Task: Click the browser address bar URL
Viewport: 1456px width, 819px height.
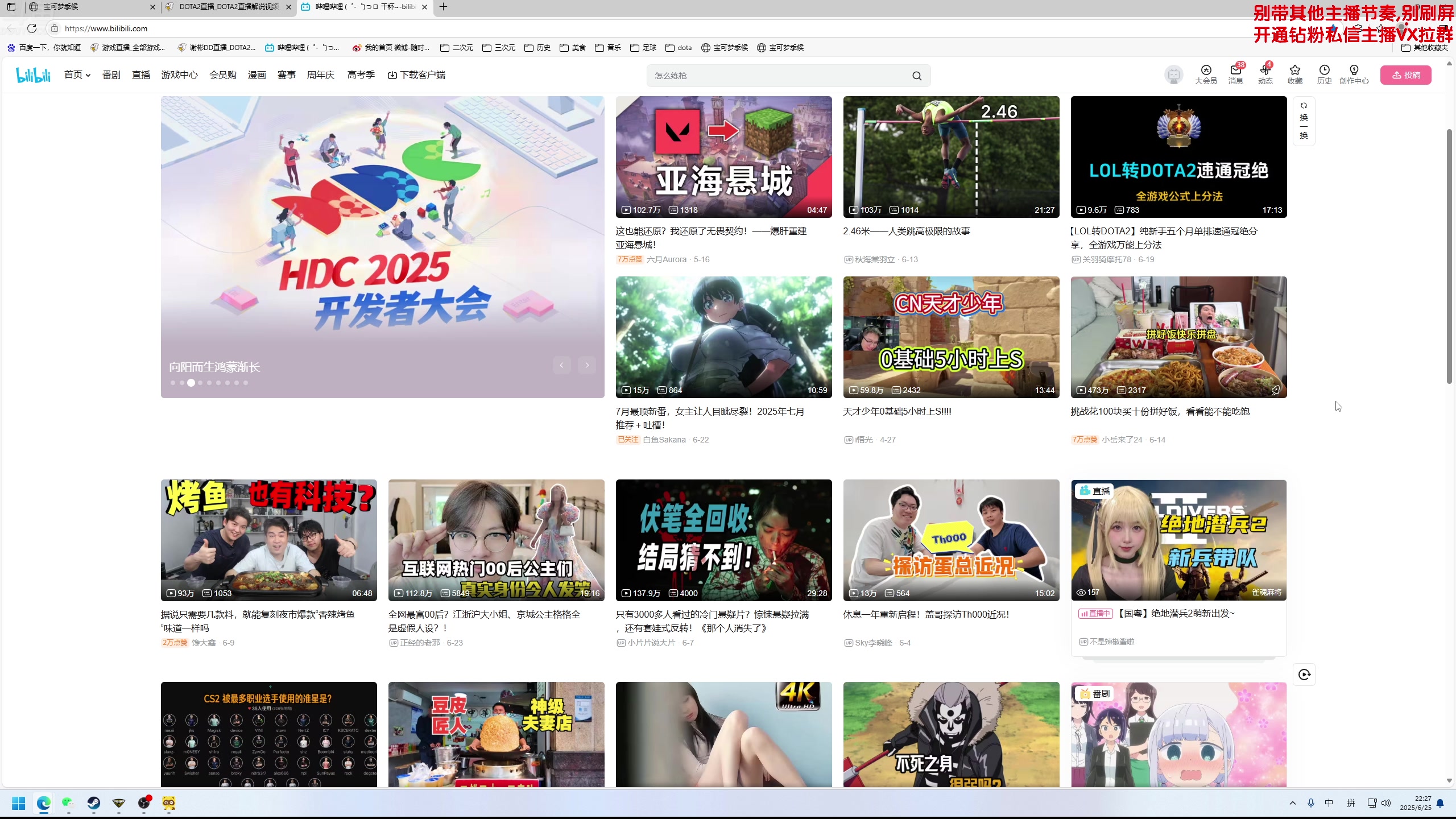Action: pos(106,28)
